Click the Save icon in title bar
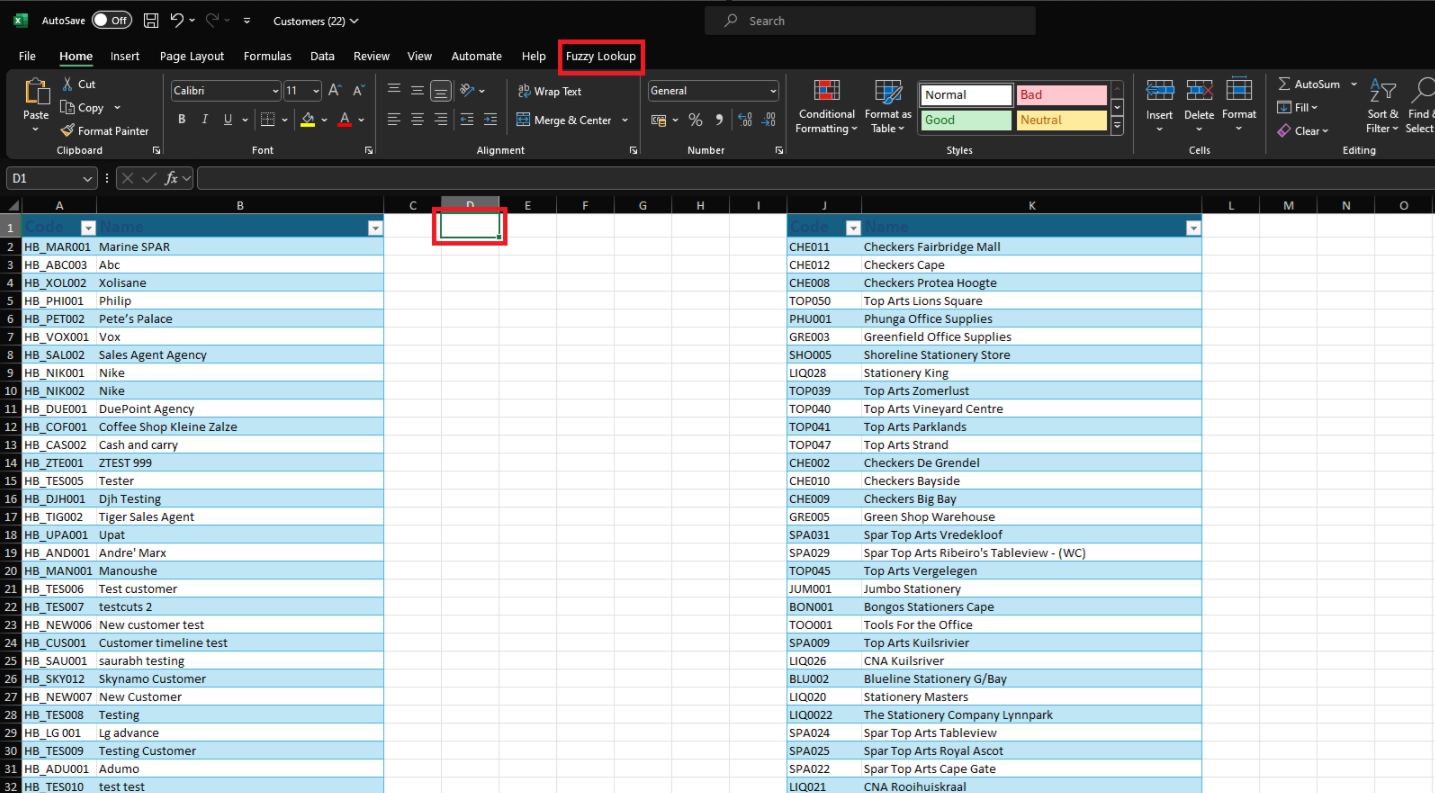1435x793 pixels. pyautogui.click(x=150, y=21)
